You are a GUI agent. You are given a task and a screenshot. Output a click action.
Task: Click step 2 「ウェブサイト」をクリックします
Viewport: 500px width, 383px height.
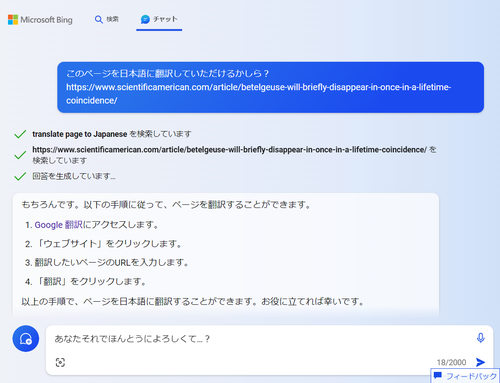[103, 244]
